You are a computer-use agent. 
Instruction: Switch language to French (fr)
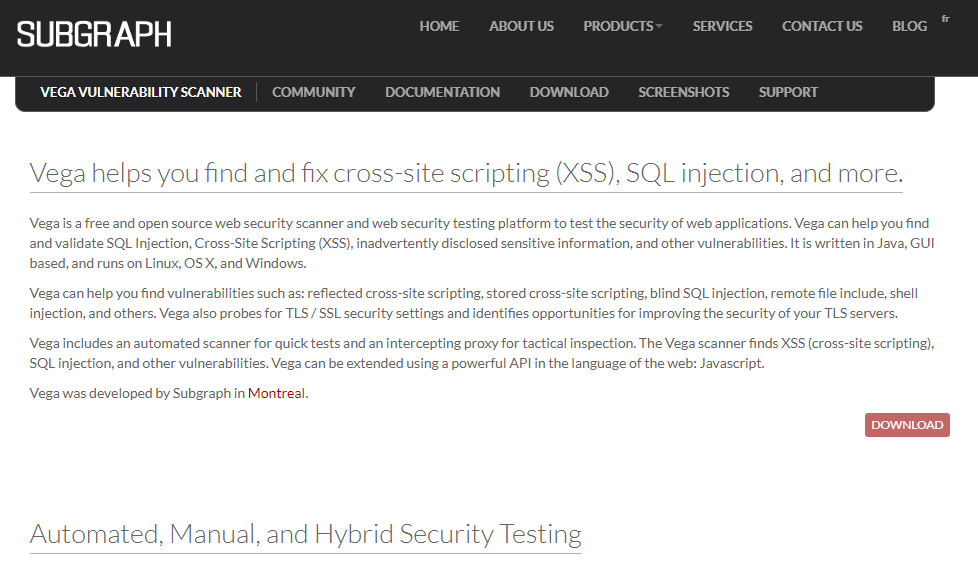946,19
